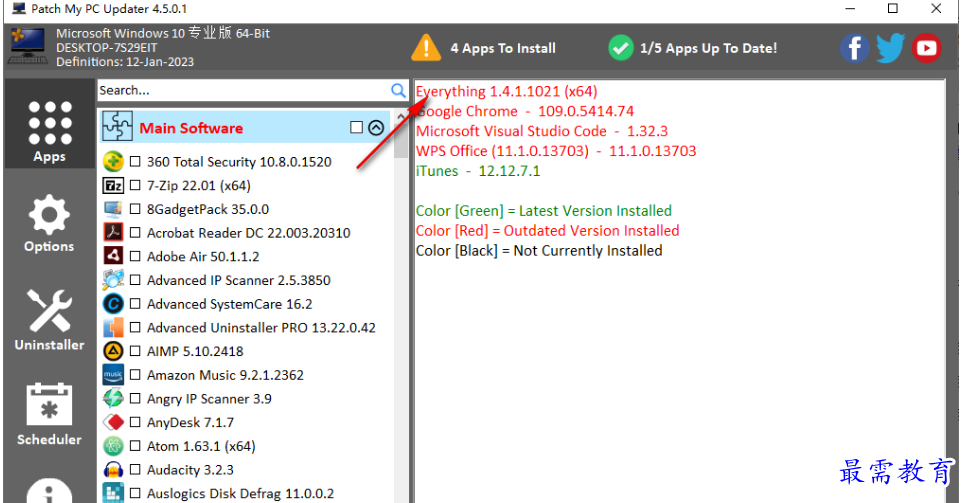Click the Acrobat Reader DC icon
961x503 pixels.
113,233
